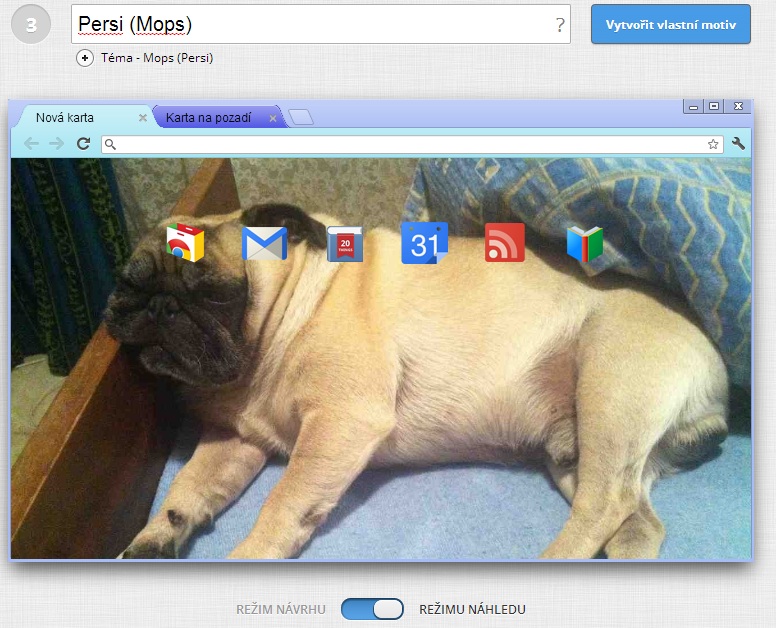Open a new tab with the blank tab button

301,117
